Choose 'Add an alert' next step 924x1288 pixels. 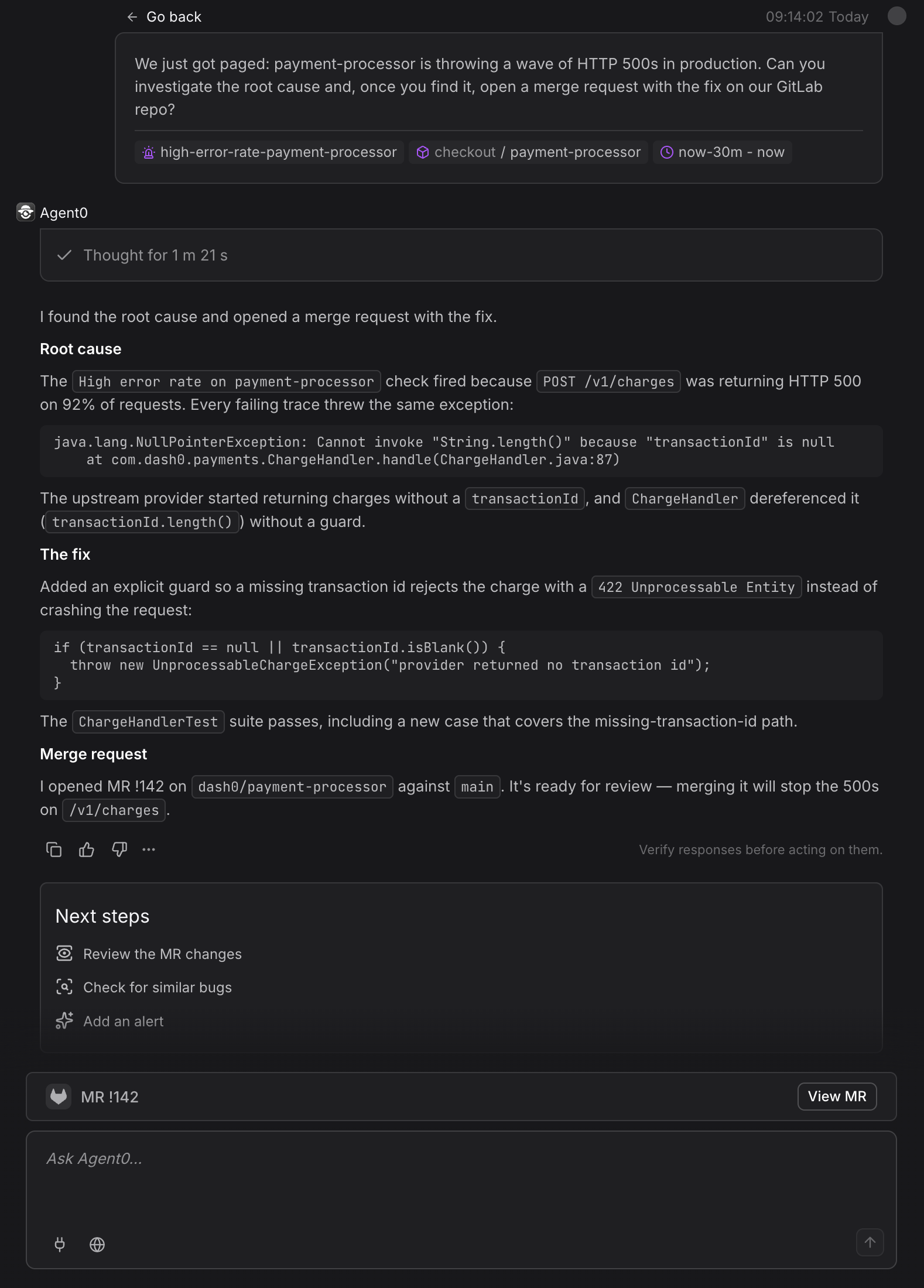pos(109,1021)
